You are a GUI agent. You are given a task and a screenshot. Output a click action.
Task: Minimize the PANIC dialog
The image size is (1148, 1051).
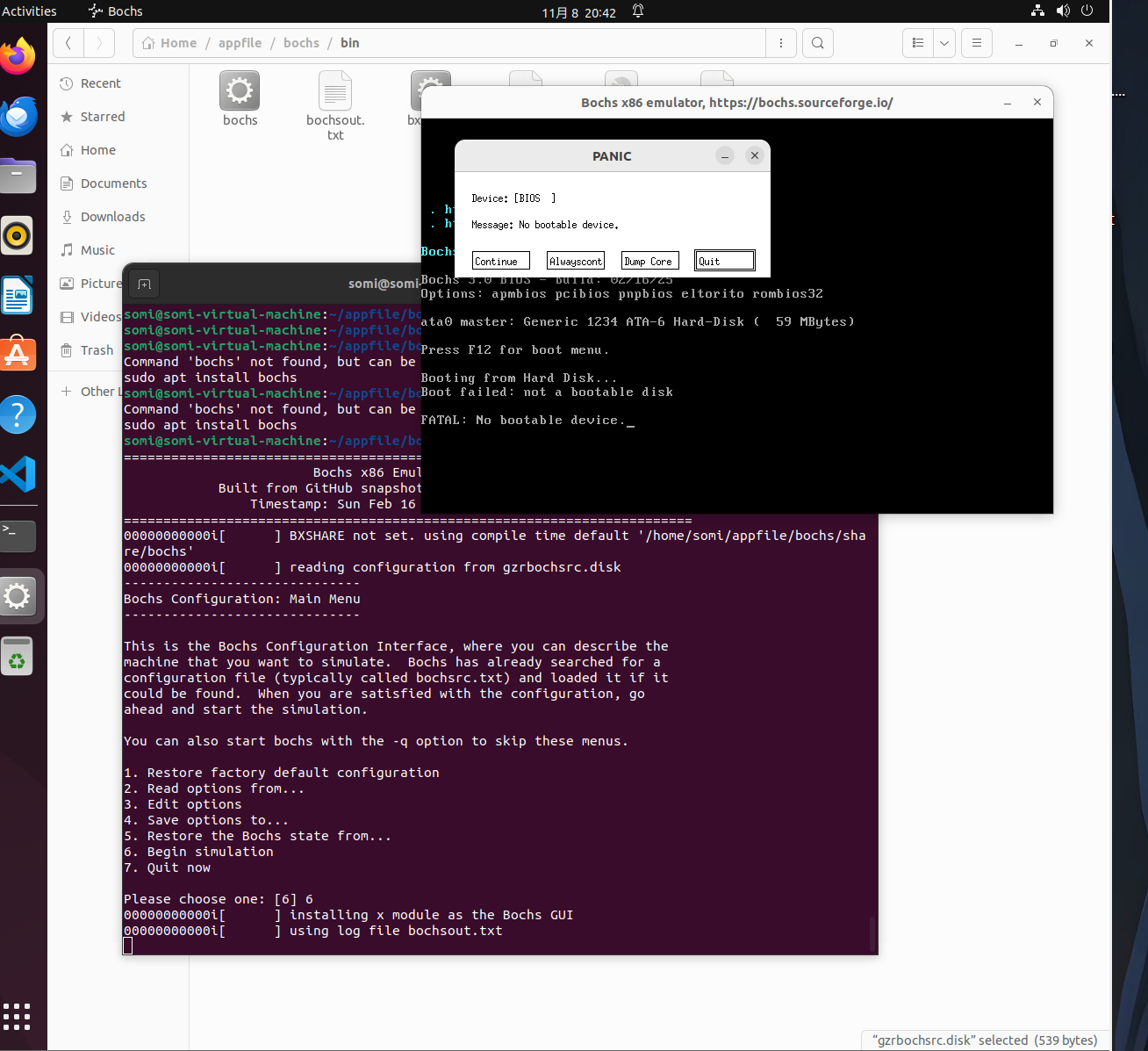[x=725, y=155]
